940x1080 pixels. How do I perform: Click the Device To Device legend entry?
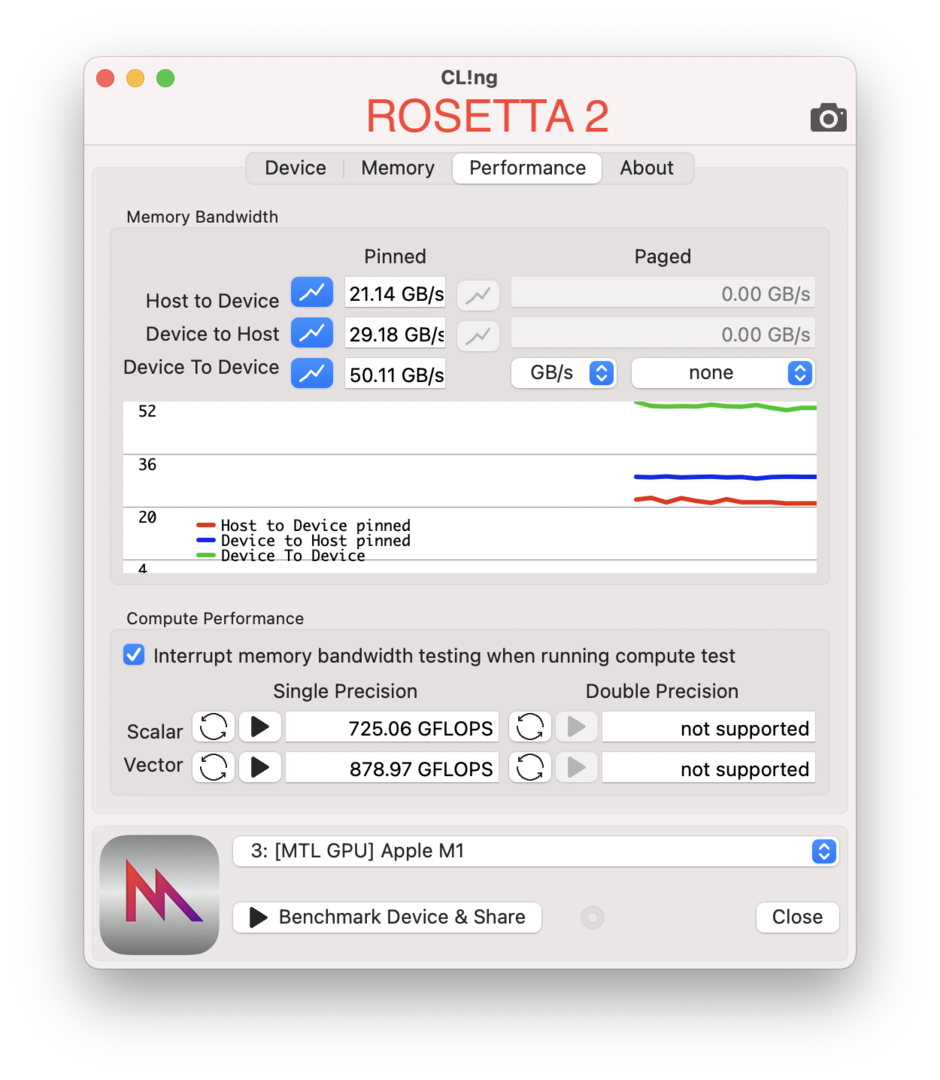coord(281,556)
